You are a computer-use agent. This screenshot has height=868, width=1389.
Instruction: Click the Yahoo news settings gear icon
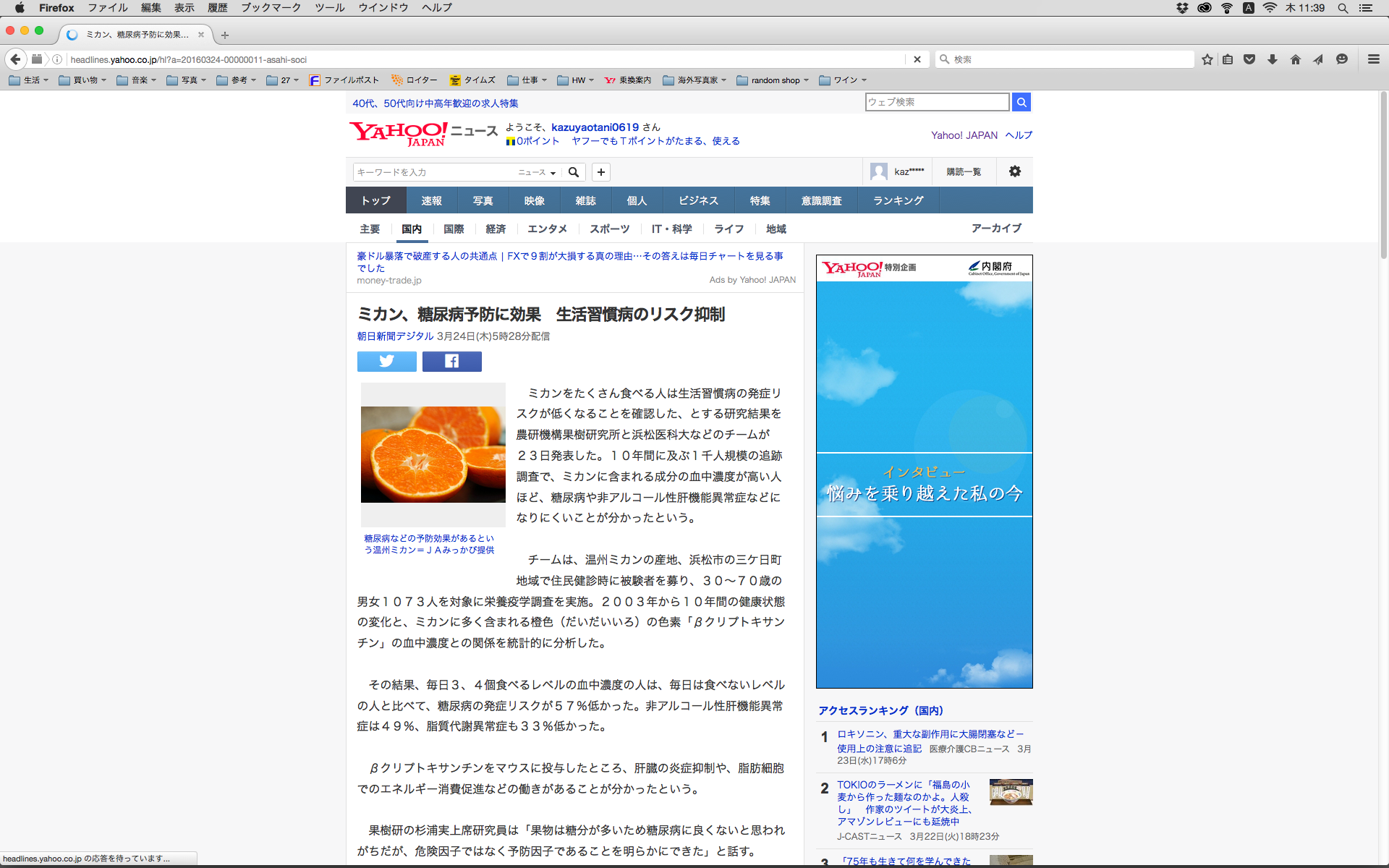pyautogui.click(x=1014, y=171)
